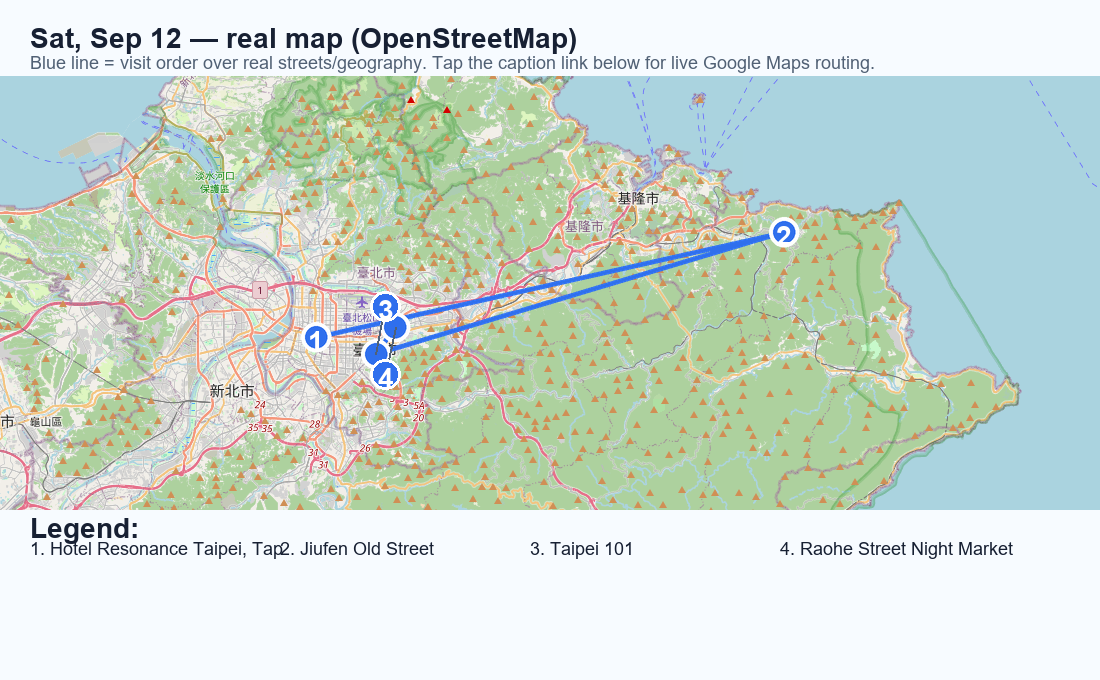The height and width of the screenshot is (680, 1100).
Task: Select the Jiufen Old Street legend item
Action: coord(357,549)
